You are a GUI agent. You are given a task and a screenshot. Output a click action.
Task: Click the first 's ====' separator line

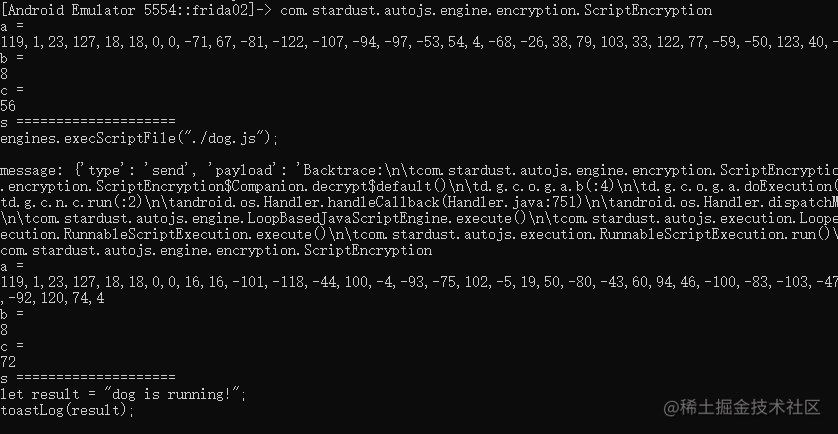coord(88,122)
